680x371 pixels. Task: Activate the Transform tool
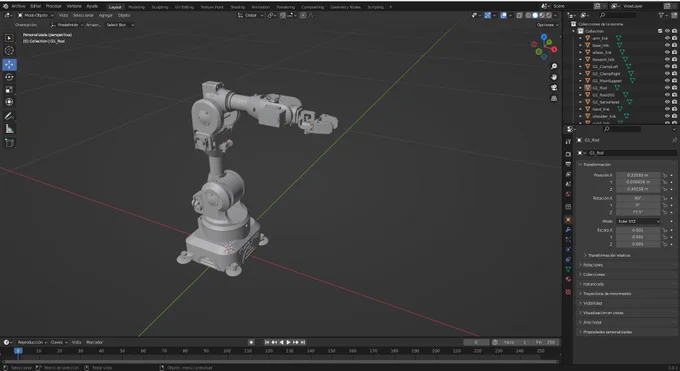click(9, 102)
